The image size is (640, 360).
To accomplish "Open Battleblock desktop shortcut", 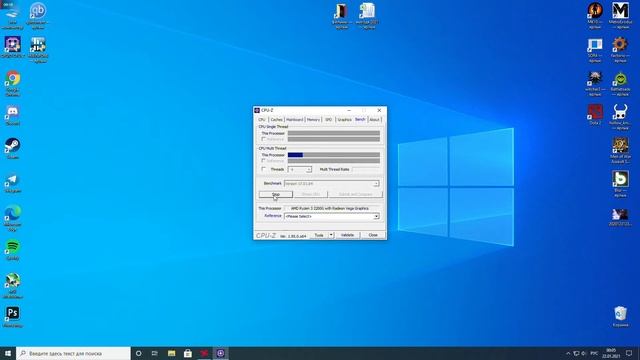I will pos(620,84).
